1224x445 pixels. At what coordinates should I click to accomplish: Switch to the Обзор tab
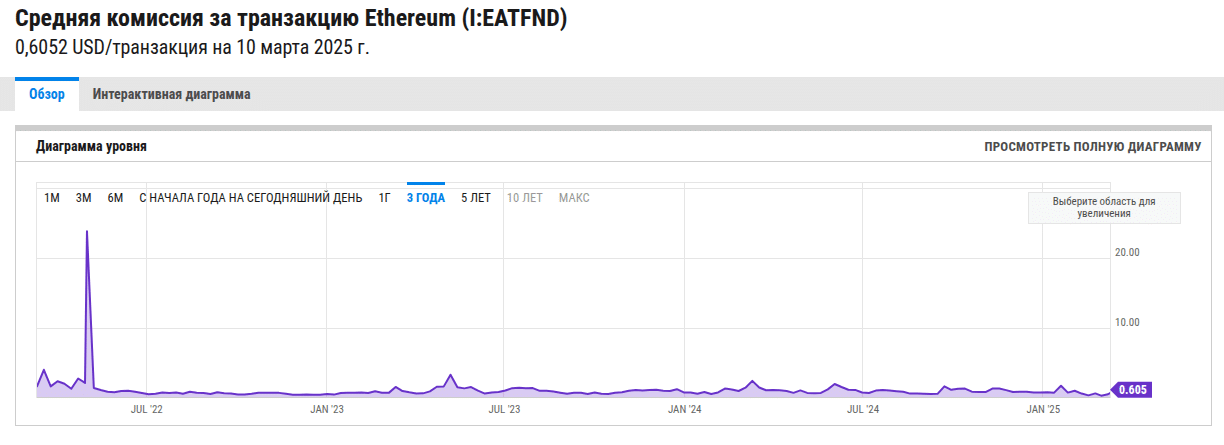(47, 95)
